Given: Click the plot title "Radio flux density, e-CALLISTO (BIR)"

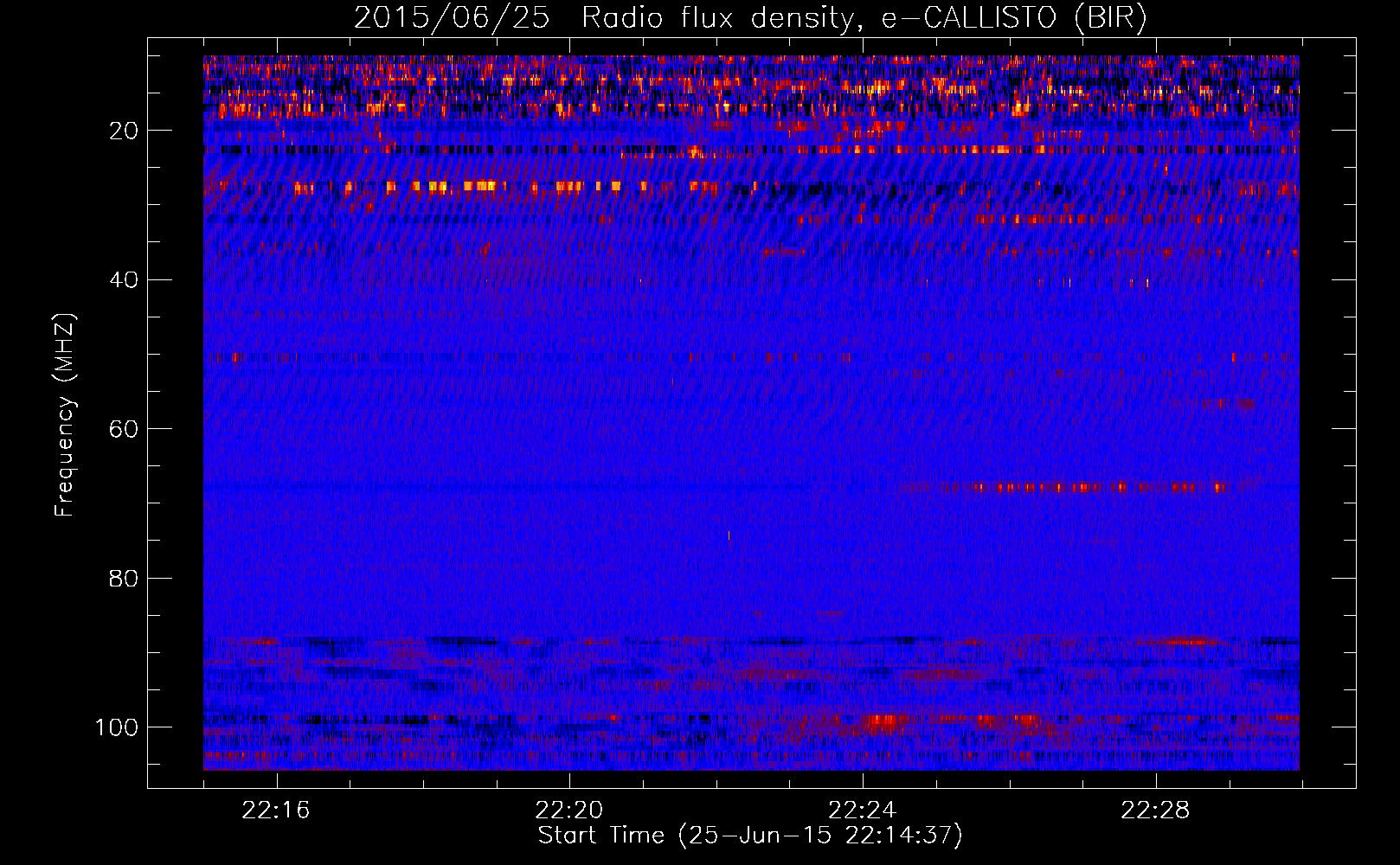Looking at the screenshot, I should coord(864,18).
